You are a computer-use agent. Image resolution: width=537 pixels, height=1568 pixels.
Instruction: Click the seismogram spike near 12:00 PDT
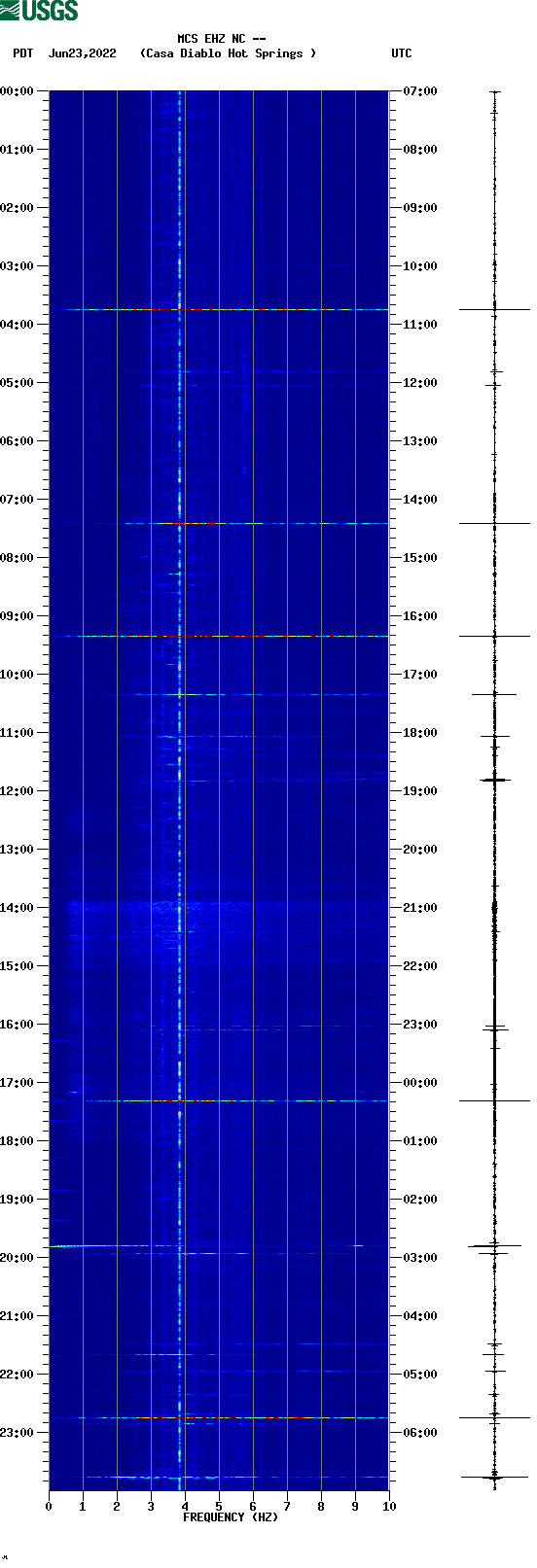[495, 780]
